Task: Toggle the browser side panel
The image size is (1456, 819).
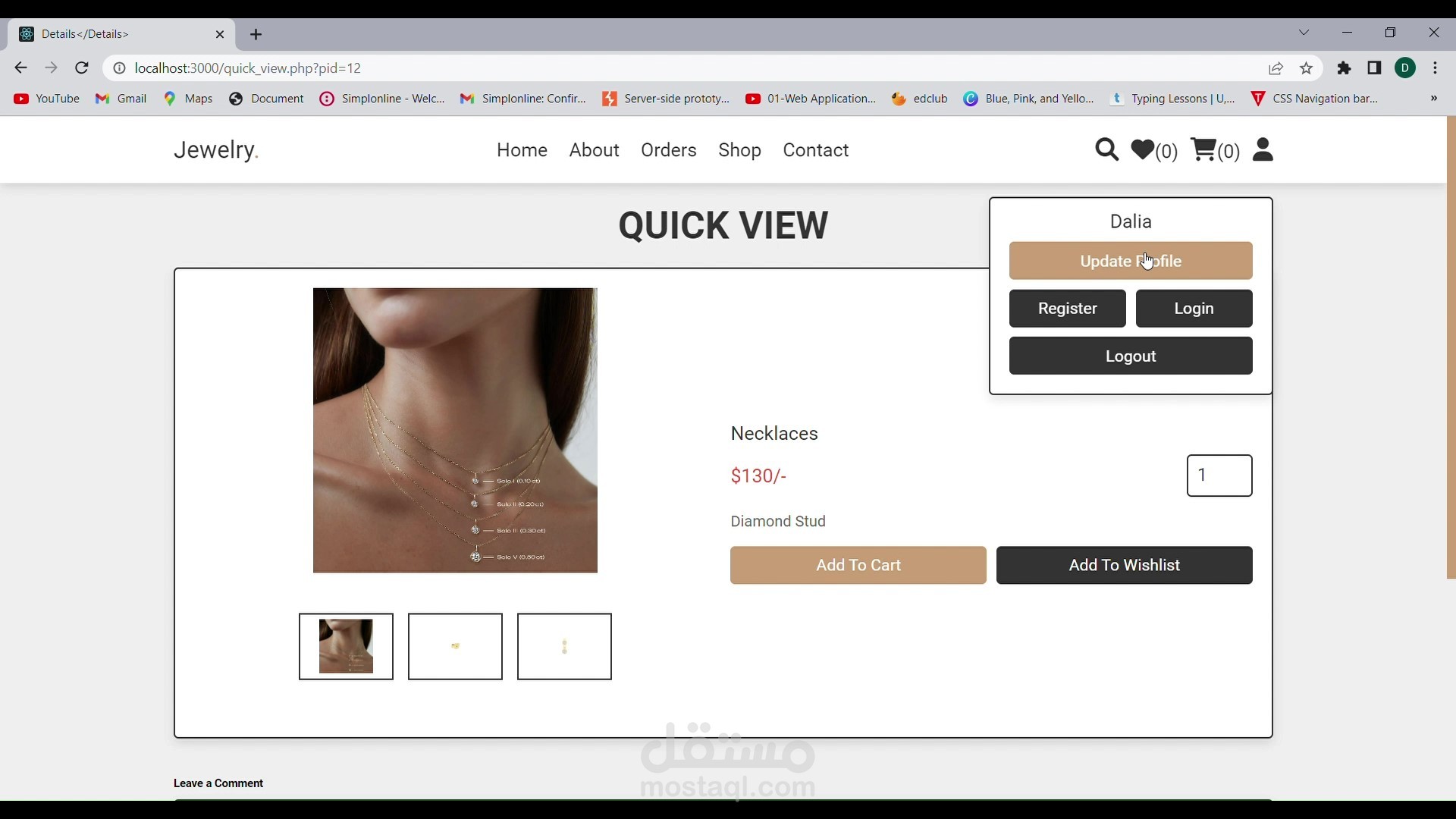Action: 1374,68
